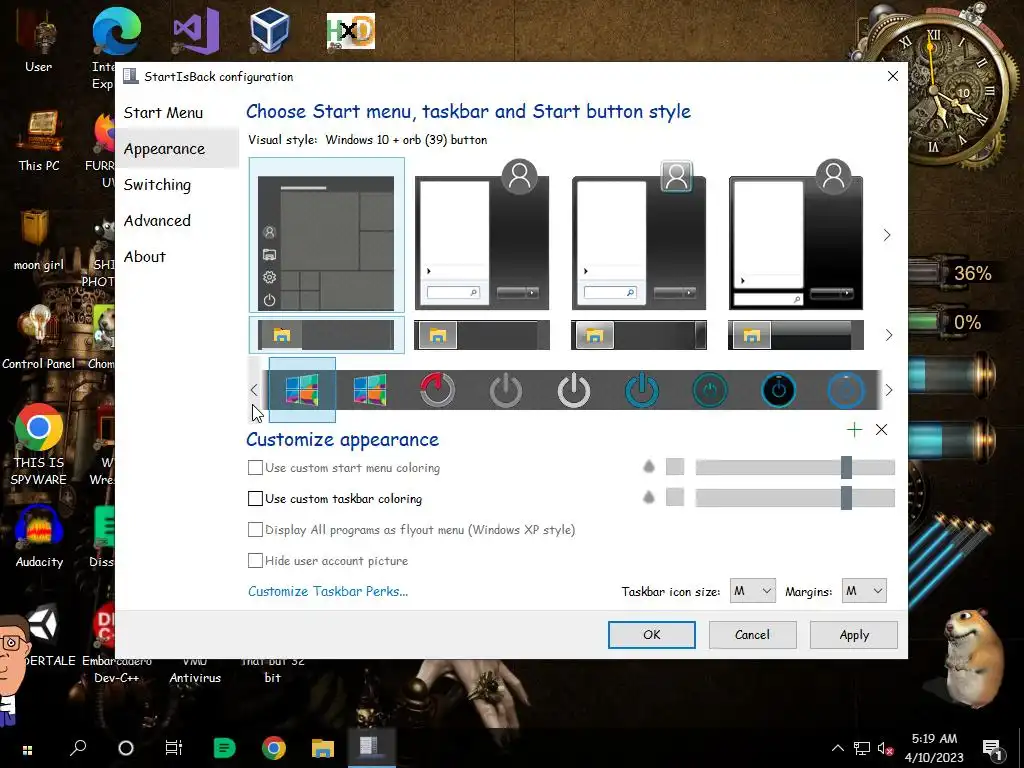Show previous start button styles arrow
This screenshot has width=1024, height=768.
(254, 390)
